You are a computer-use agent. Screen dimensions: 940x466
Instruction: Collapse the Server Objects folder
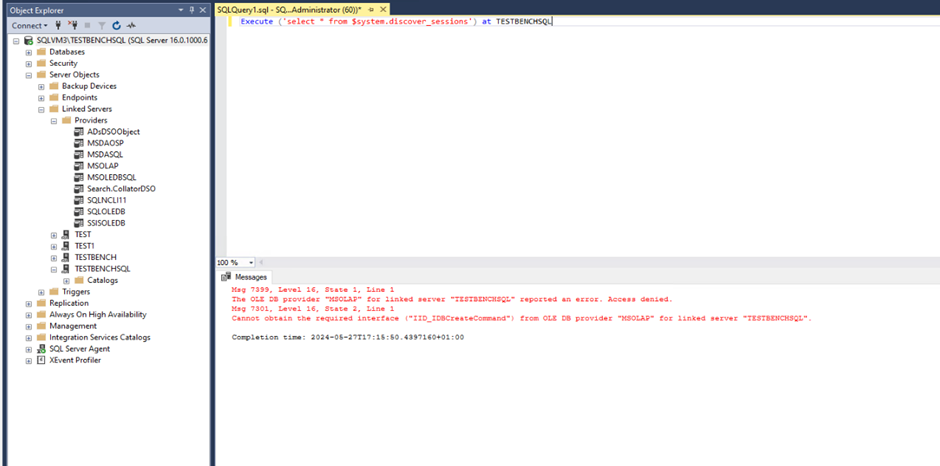[x=28, y=75]
